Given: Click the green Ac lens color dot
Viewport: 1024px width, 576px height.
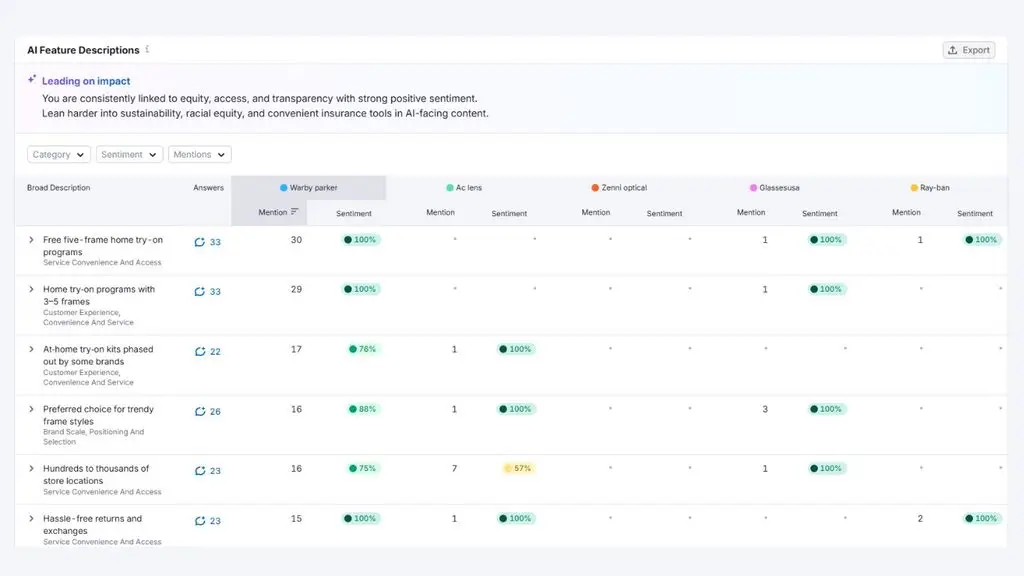Looking at the screenshot, I should click(x=449, y=188).
